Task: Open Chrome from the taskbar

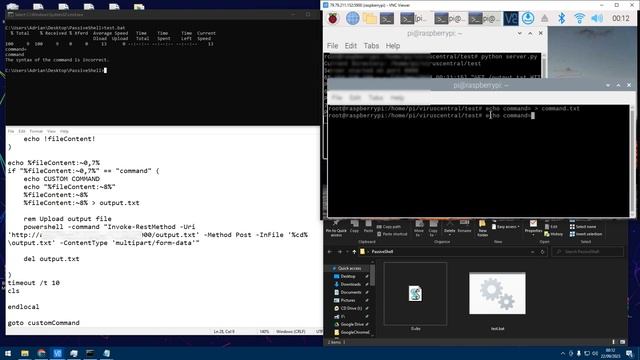Action: (x=41, y=353)
